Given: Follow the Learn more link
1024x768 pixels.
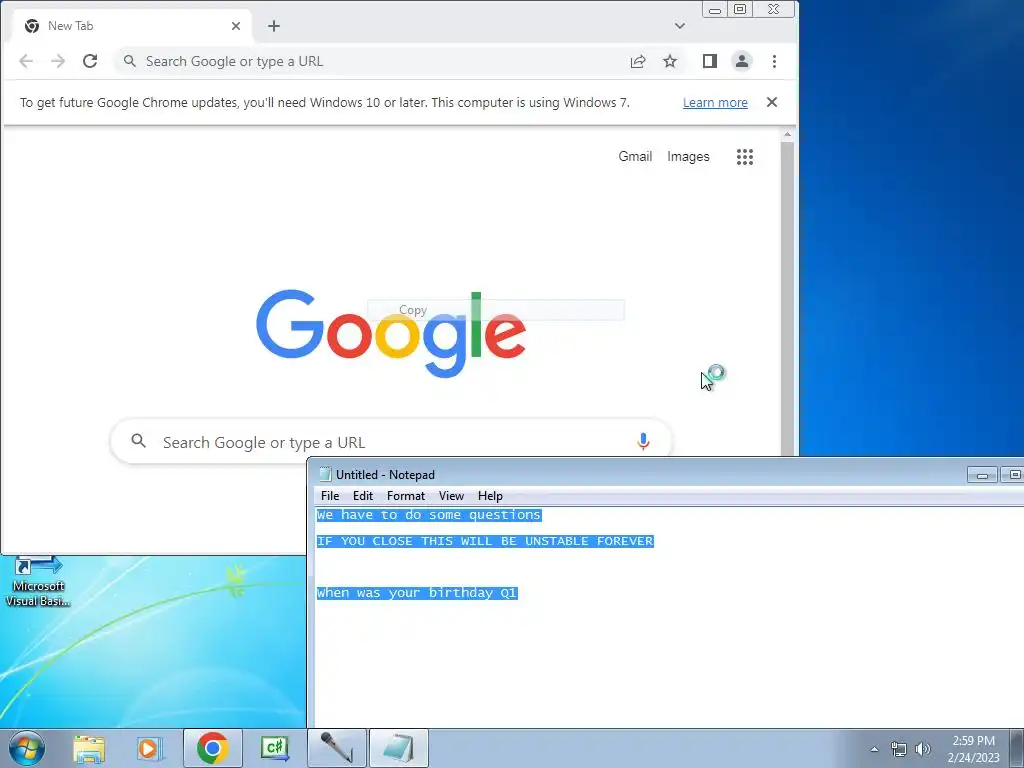Looking at the screenshot, I should coord(715,103).
